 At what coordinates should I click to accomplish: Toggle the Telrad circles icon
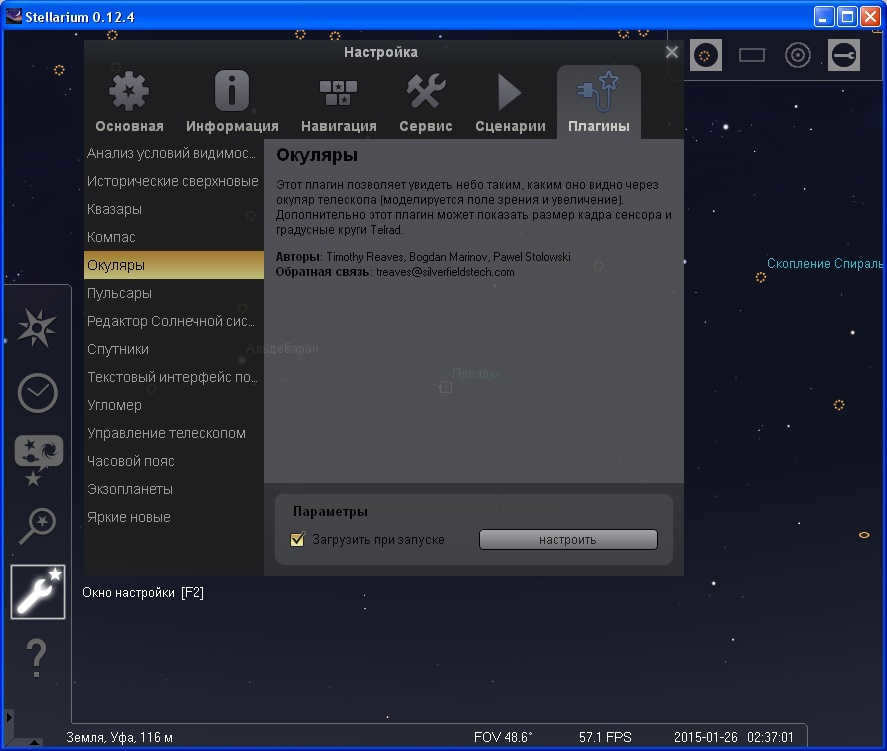point(798,55)
